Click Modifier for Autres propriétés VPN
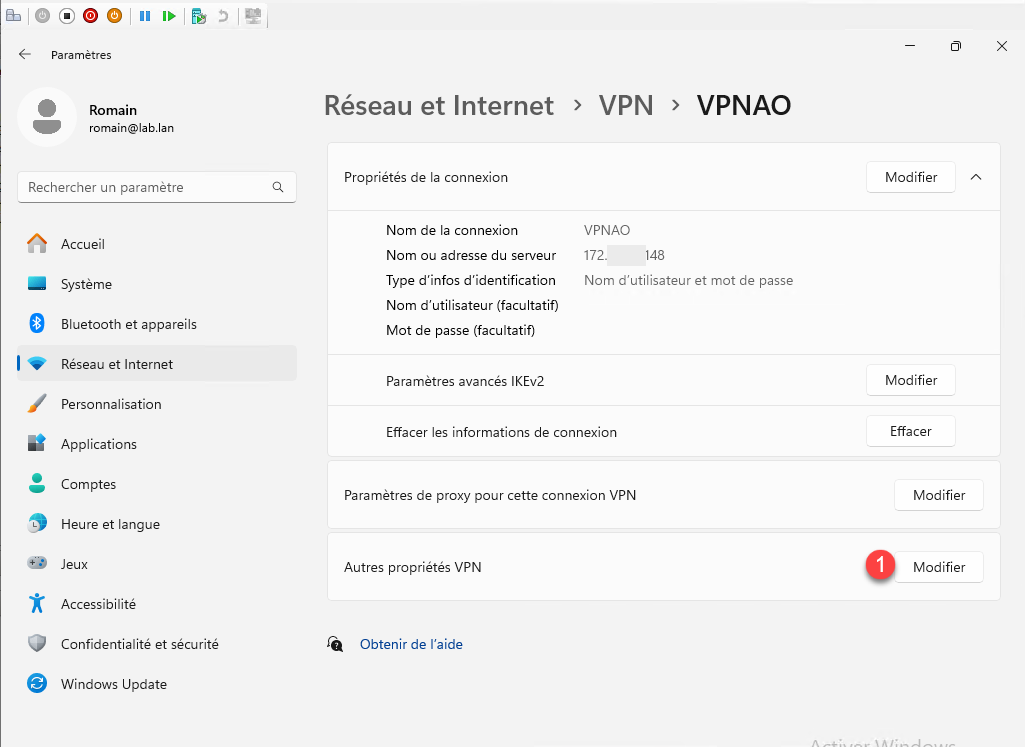This screenshot has width=1025, height=747. (939, 567)
